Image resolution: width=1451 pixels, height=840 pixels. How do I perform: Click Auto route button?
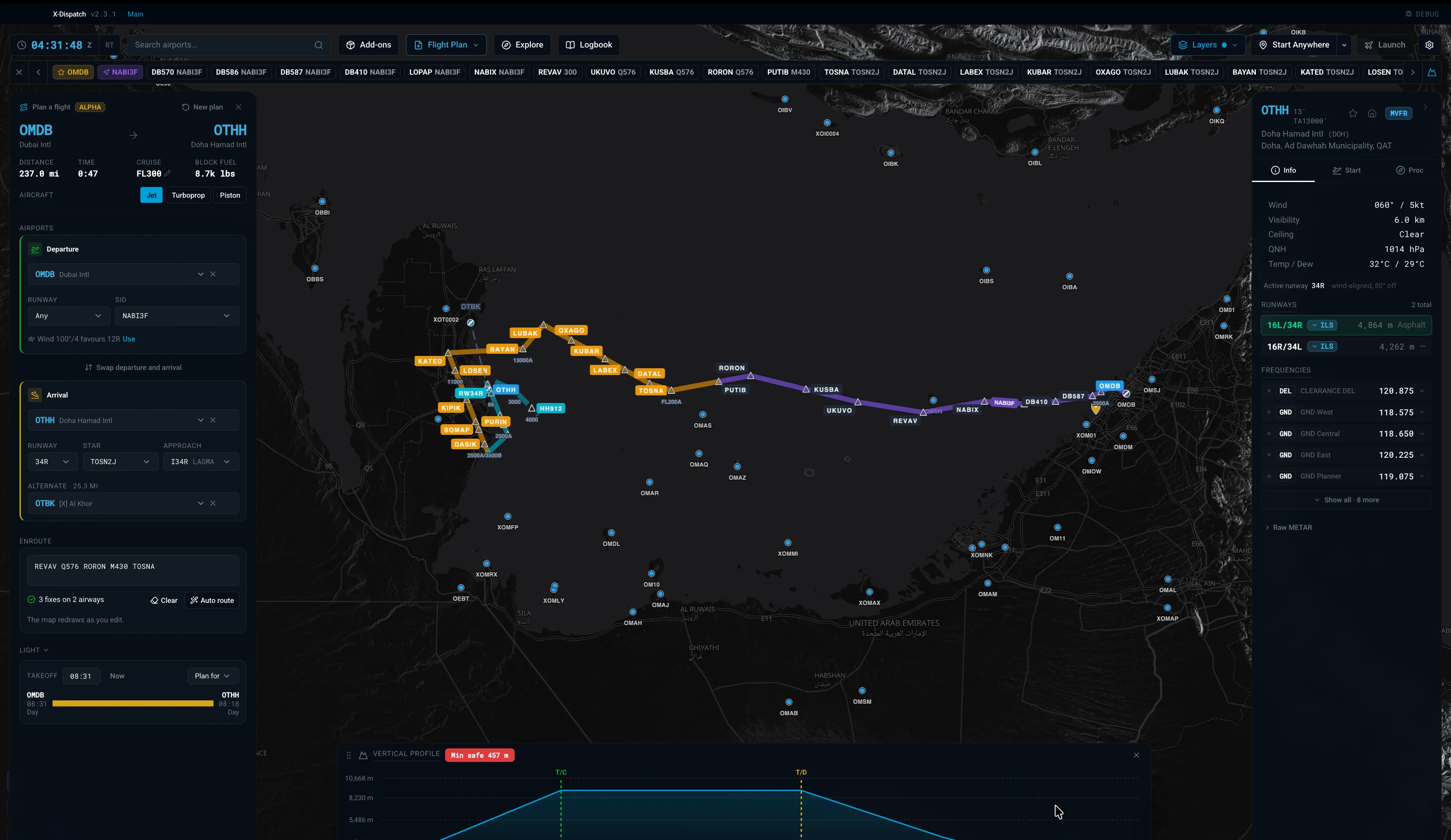(x=212, y=600)
